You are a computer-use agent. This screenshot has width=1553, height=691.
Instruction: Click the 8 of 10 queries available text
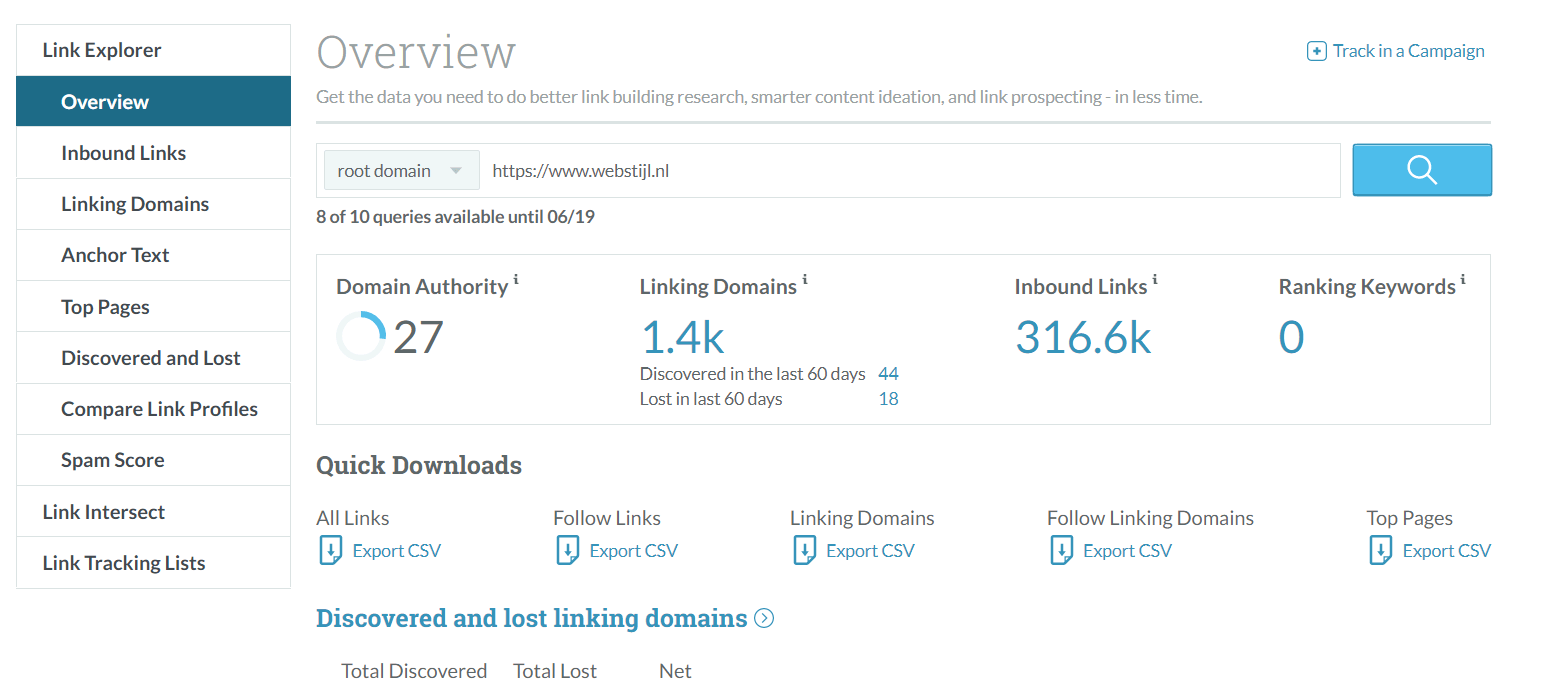455,216
